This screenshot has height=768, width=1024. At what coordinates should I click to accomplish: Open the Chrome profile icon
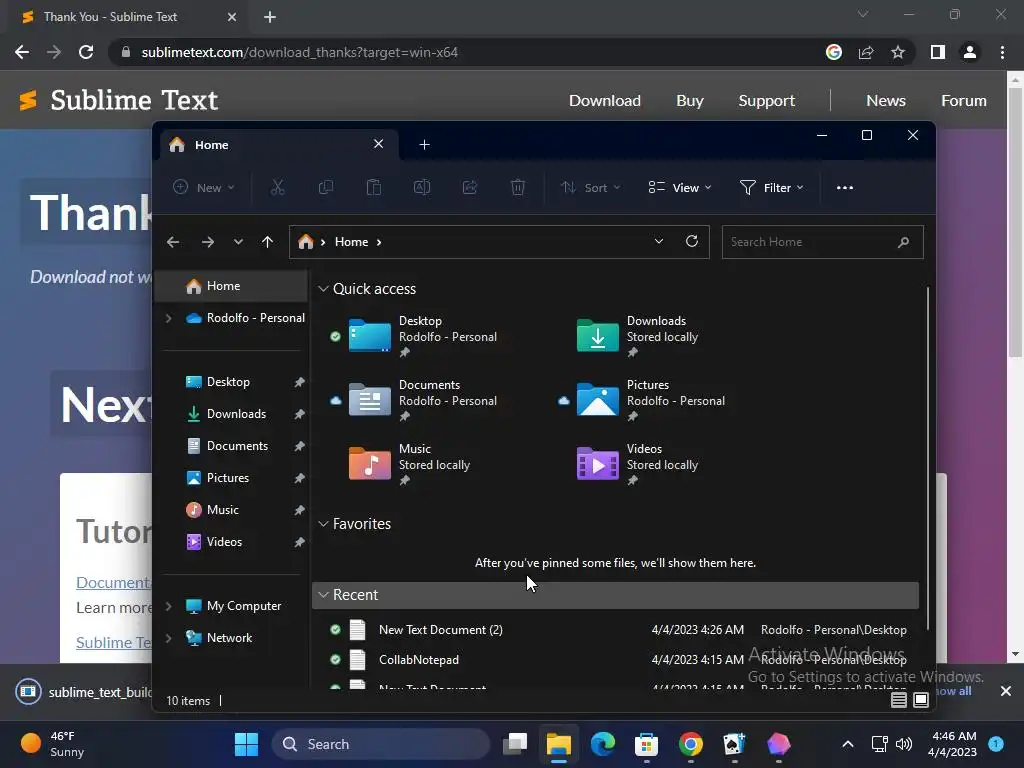tap(970, 52)
